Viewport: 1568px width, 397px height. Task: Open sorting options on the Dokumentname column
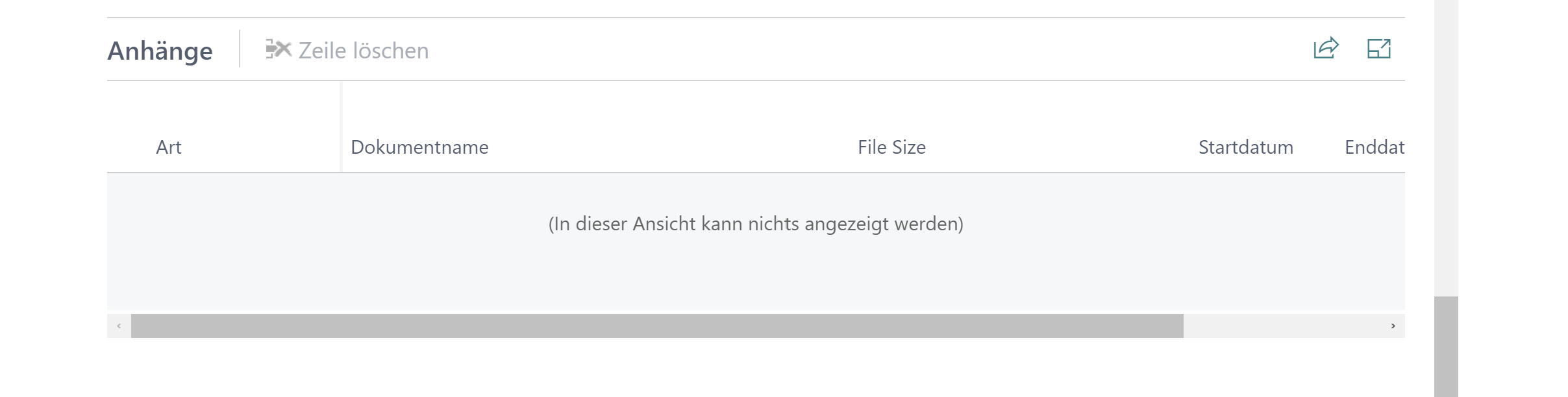[x=419, y=147]
